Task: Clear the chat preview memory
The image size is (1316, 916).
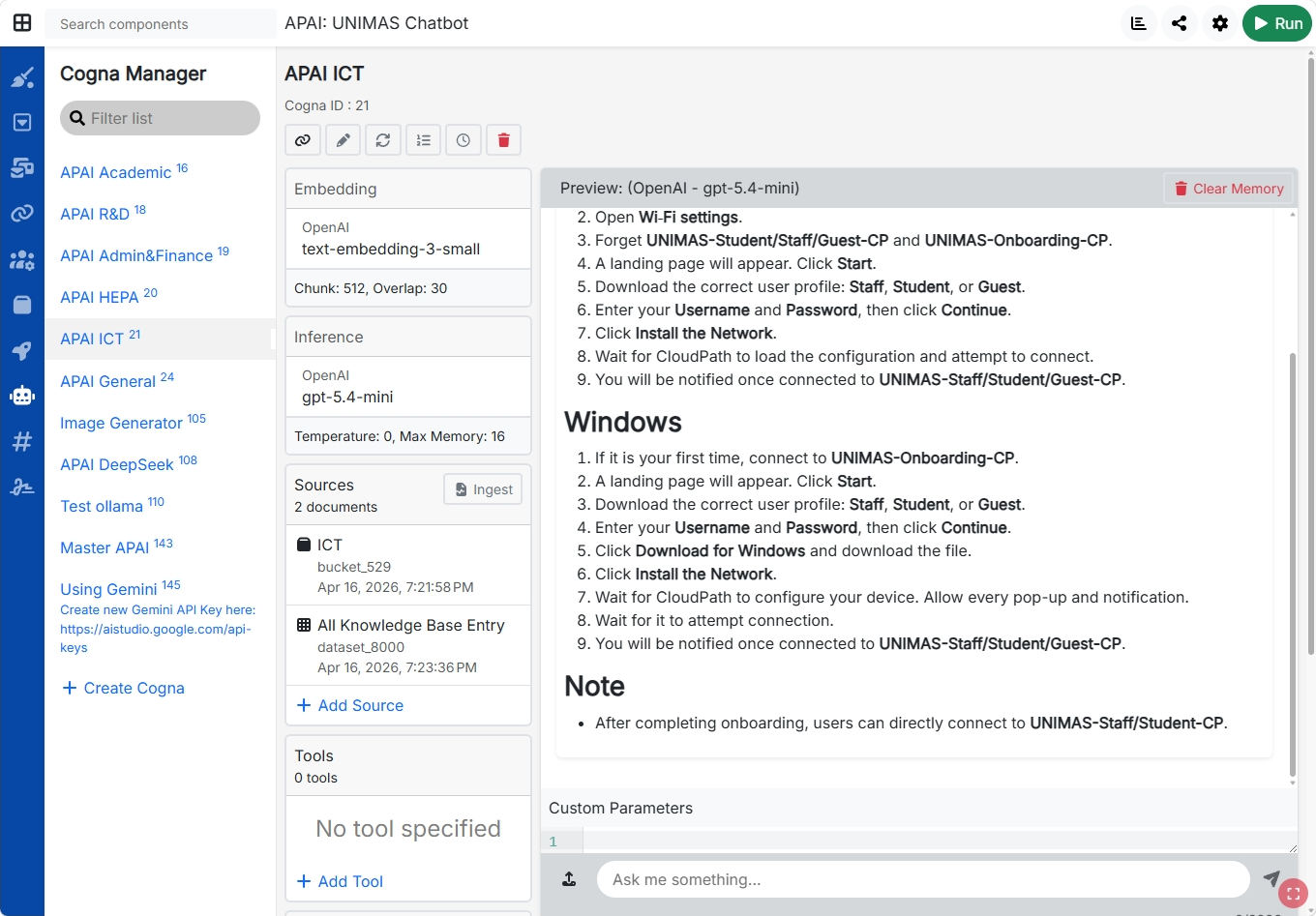Action: (1229, 189)
